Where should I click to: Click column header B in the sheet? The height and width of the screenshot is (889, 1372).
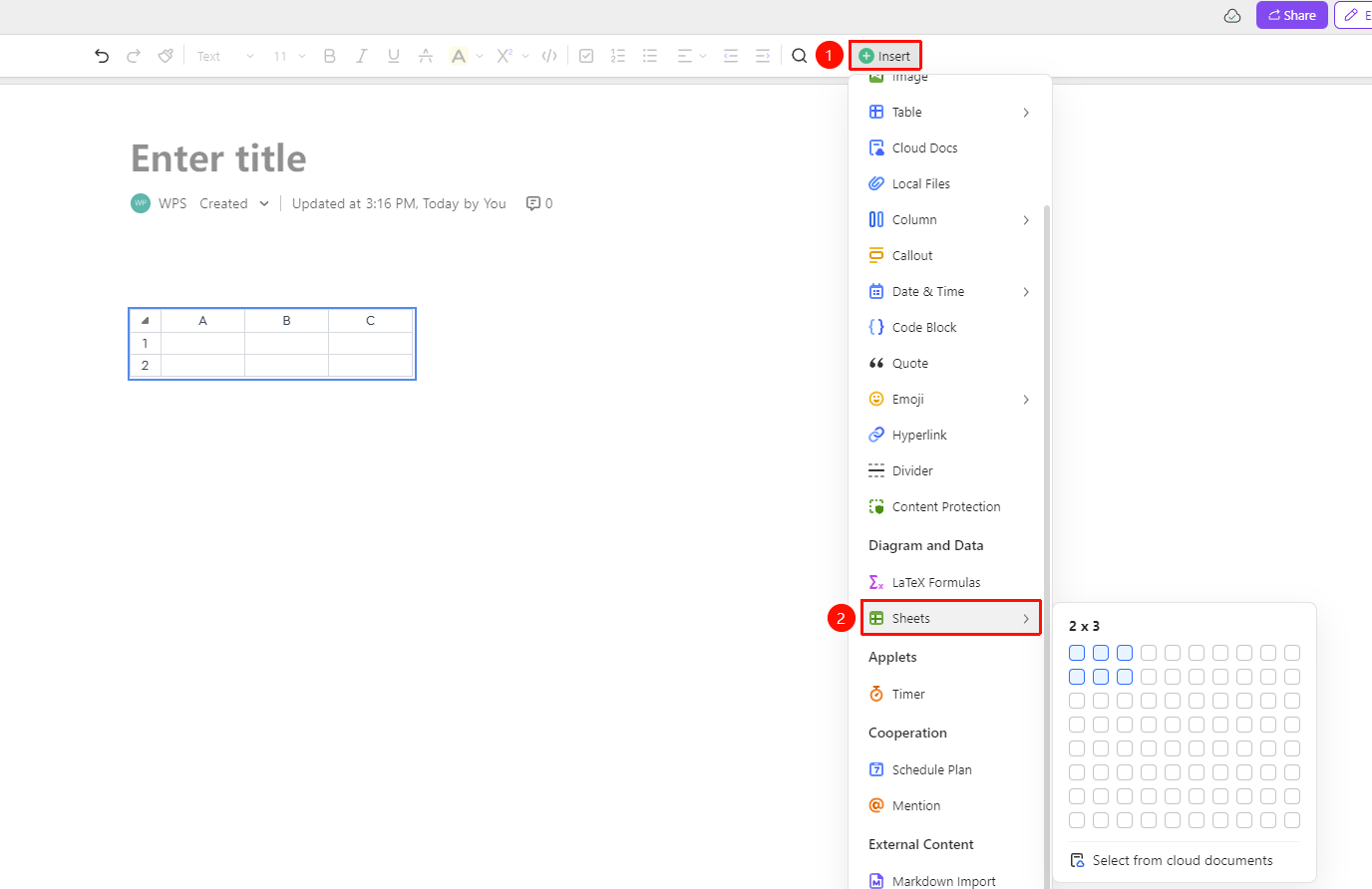click(x=286, y=321)
